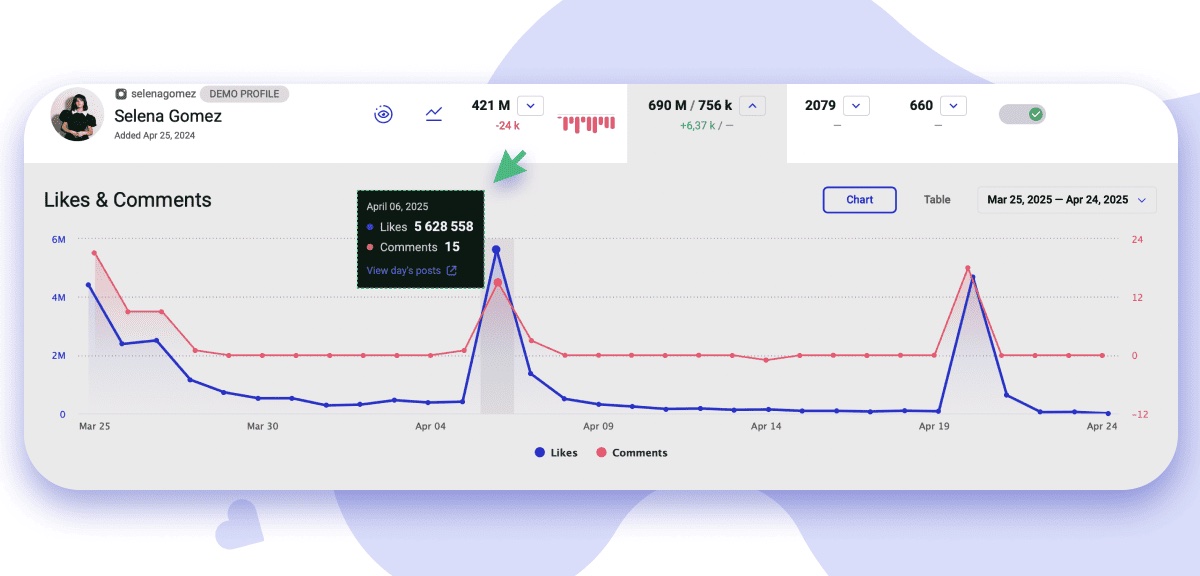Image resolution: width=1200 pixels, height=576 pixels.
Task: Click the external link icon after View day's posts
Action: click(452, 270)
